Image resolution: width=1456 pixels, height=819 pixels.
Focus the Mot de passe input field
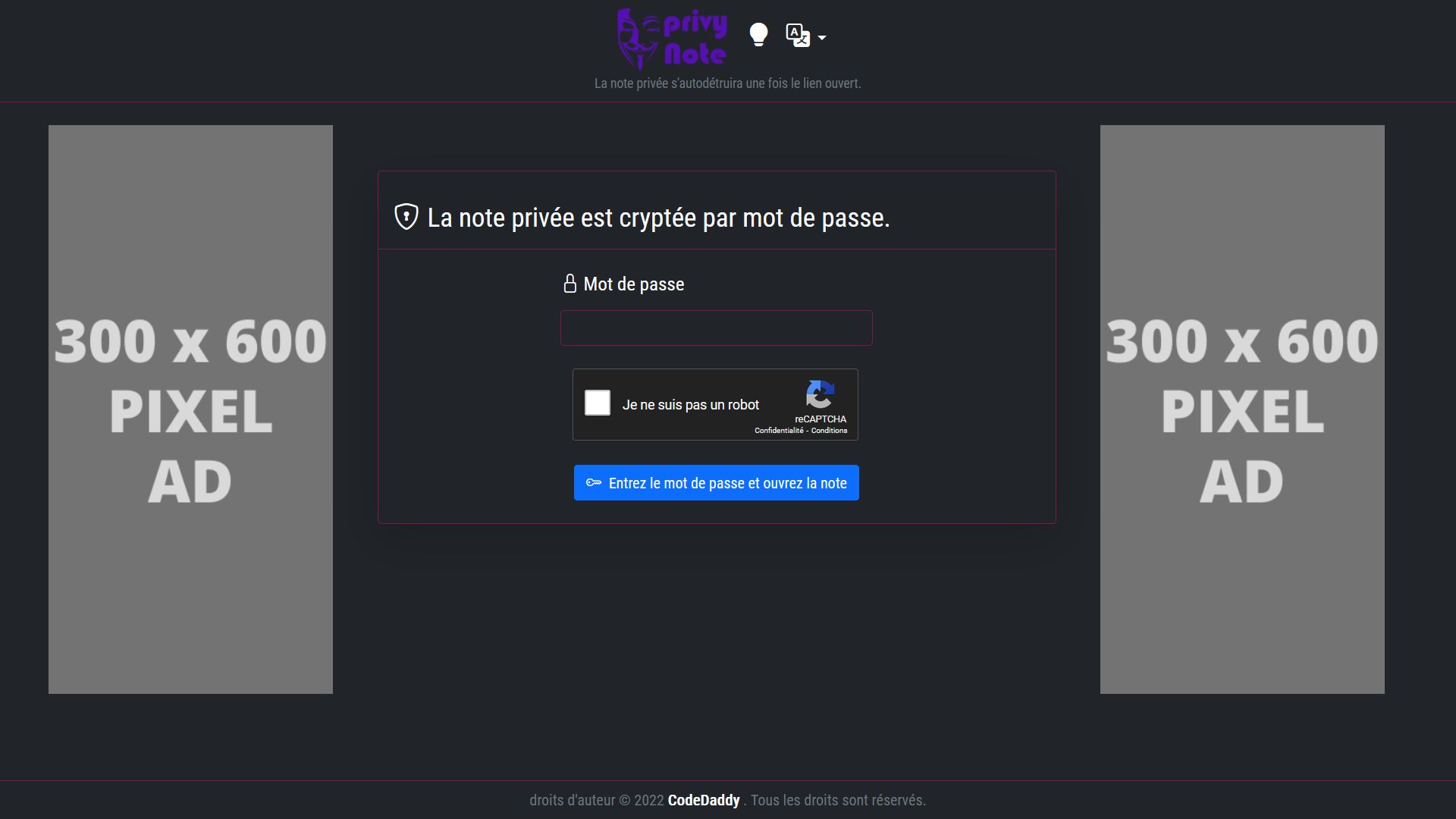point(716,328)
